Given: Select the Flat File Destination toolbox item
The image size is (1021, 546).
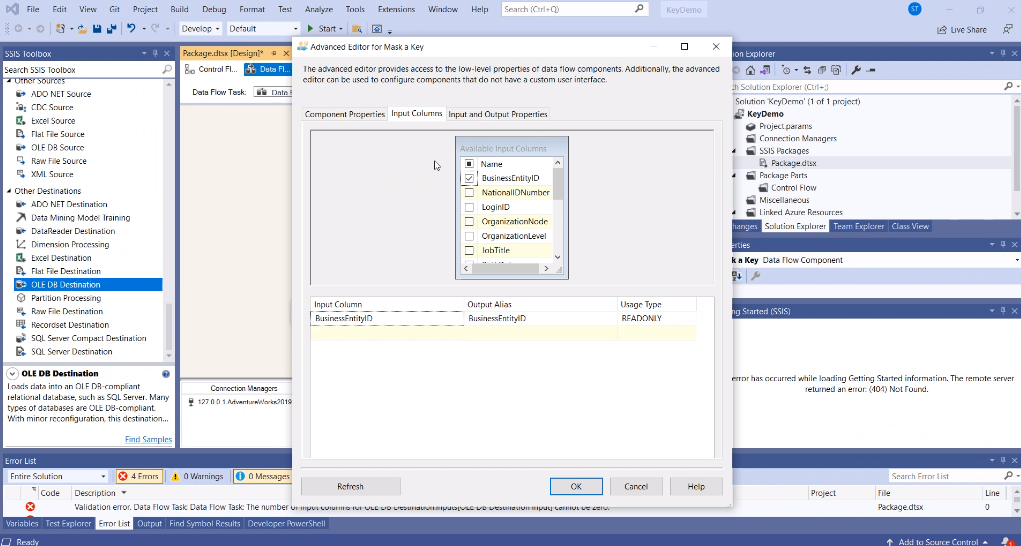Looking at the screenshot, I should pyautogui.click(x=66, y=271).
